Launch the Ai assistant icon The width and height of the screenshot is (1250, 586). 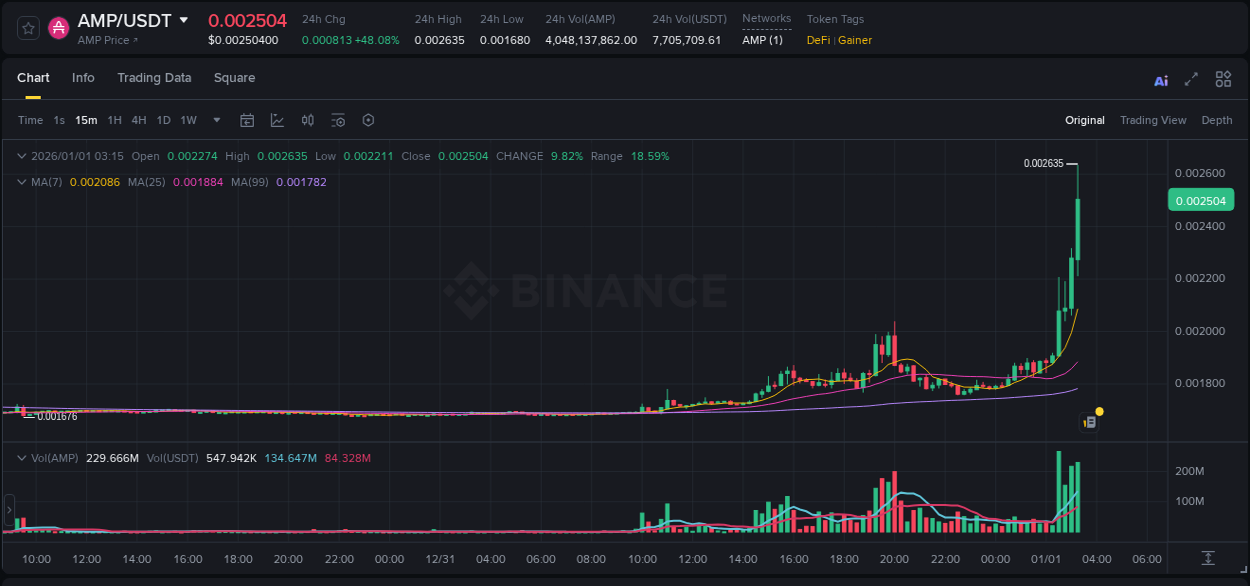(x=1161, y=79)
